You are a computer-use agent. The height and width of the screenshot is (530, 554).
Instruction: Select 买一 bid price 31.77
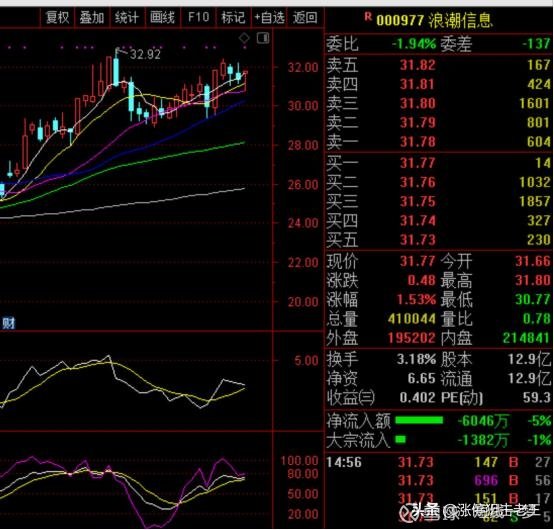tap(417, 163)
